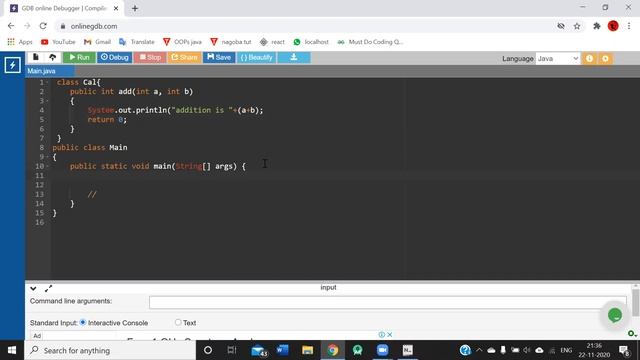Click the tracking blocked eye icon

point(561,26)
